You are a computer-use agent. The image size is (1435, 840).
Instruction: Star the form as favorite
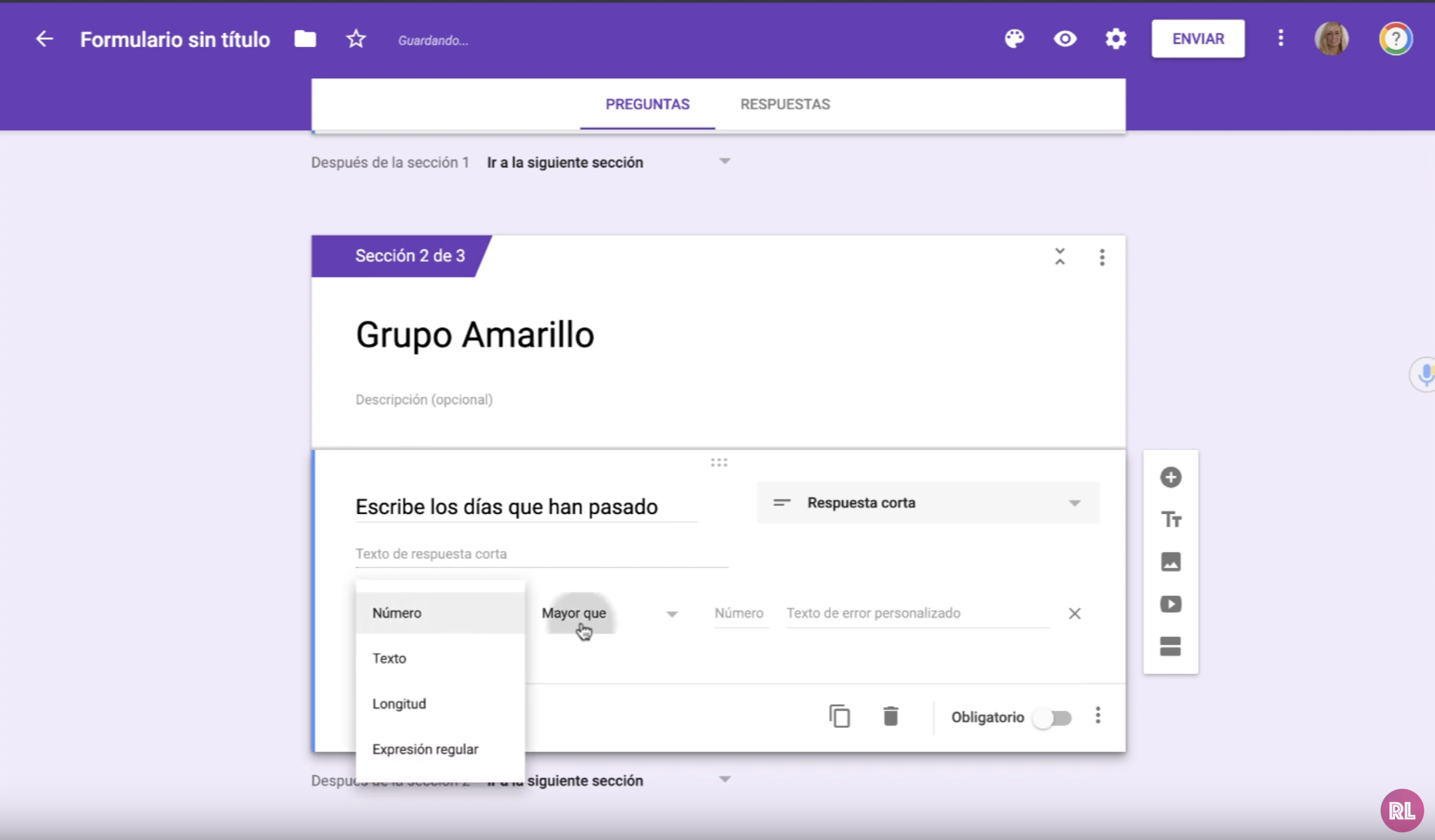click(x=356, y=39)
